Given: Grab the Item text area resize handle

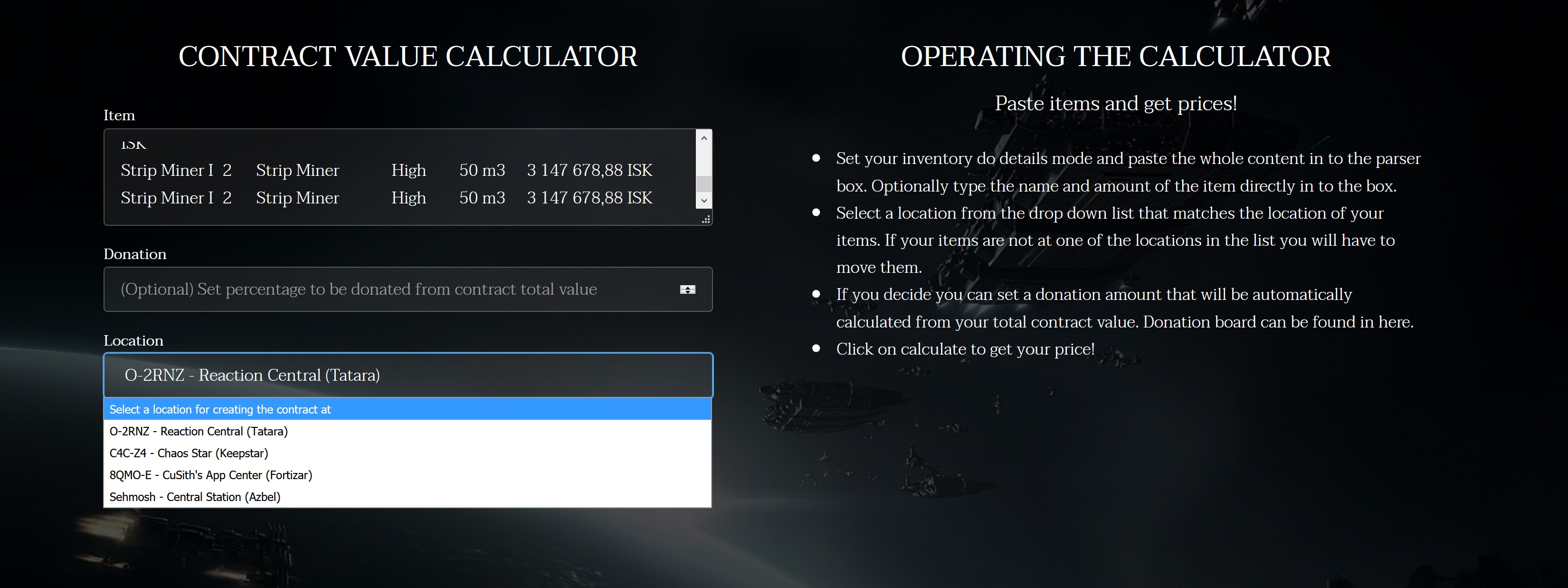Looking at the screenshot, I should pos(705,219).
